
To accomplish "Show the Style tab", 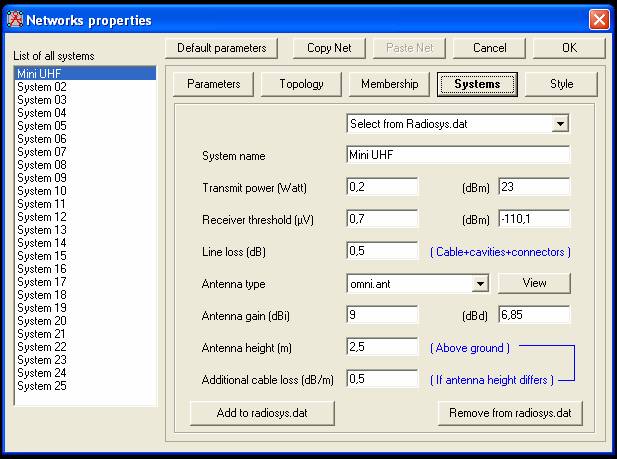I will pyautogui.click(x=561, y=84).
